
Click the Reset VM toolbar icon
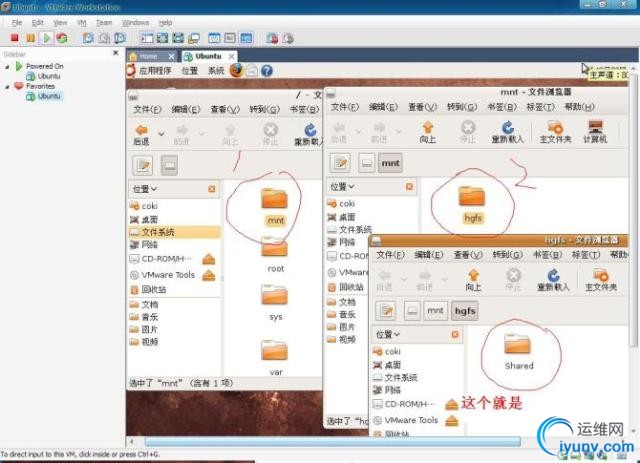point(62,38)
